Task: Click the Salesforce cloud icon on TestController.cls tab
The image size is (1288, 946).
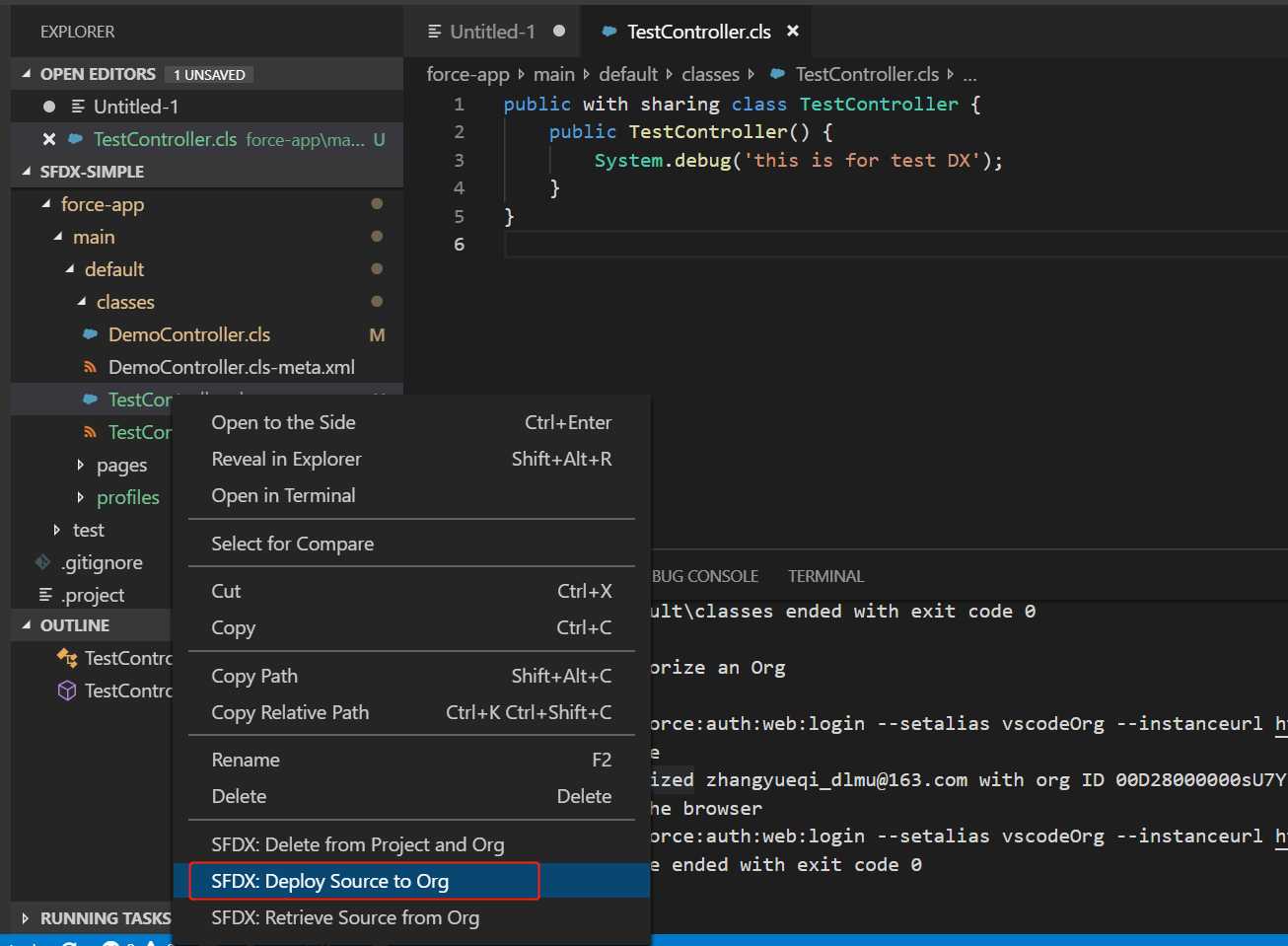Action: pos(609,32)
